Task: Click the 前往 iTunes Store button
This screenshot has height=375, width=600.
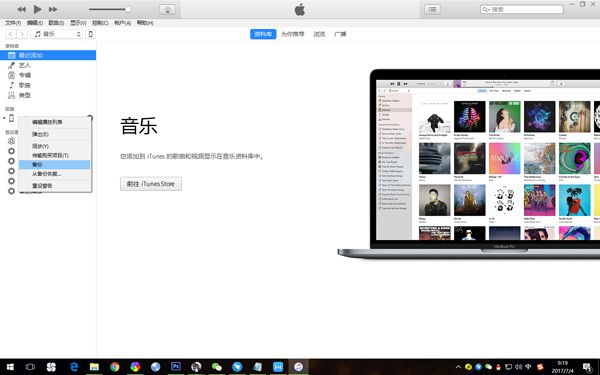Action: (x=151, y=184)
